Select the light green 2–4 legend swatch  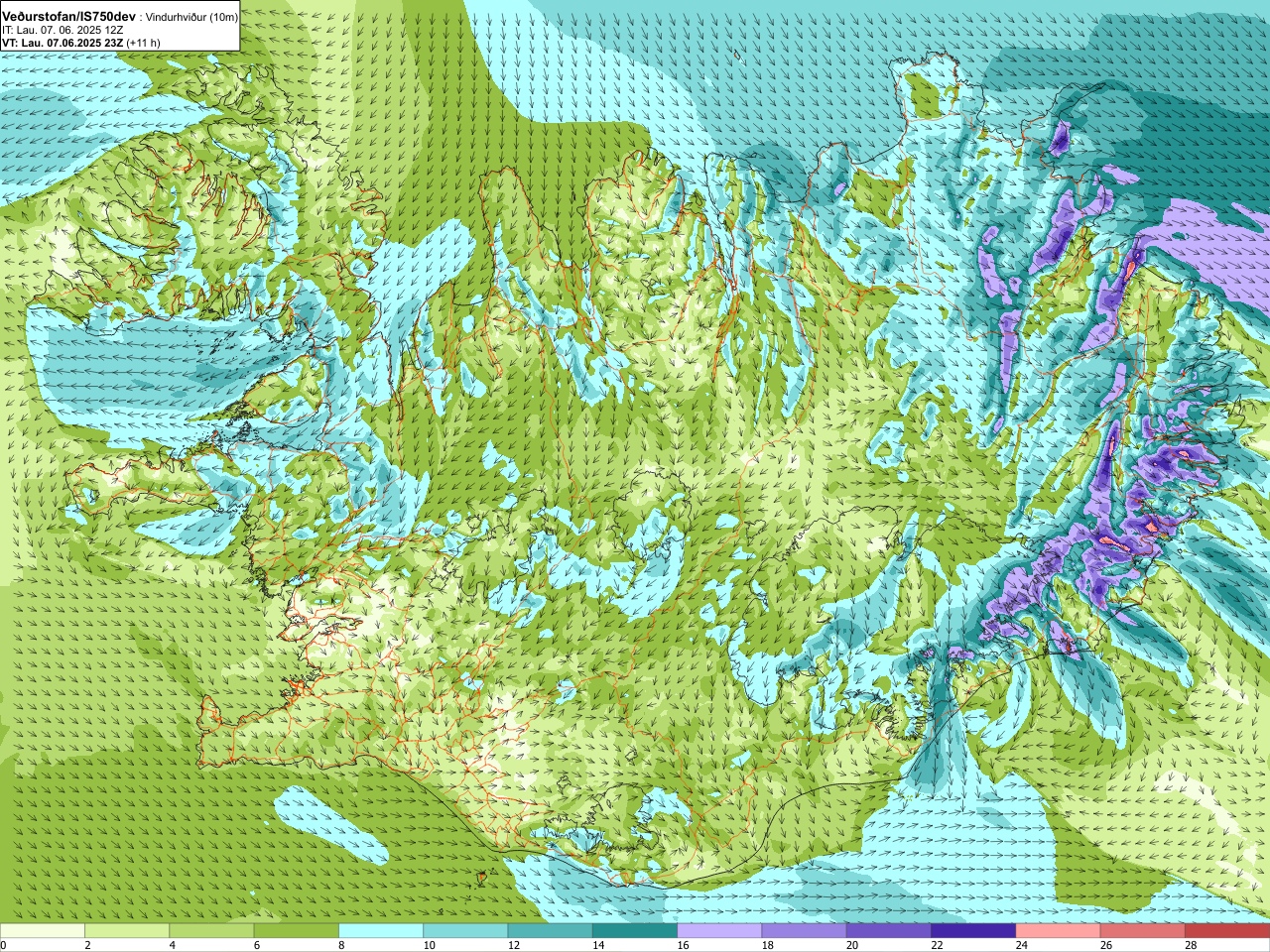point(127,931)
